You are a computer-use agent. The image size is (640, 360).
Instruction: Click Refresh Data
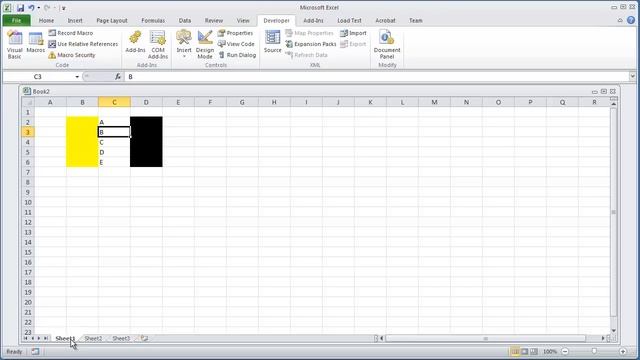pyautogui.click(x=307, y=55)
